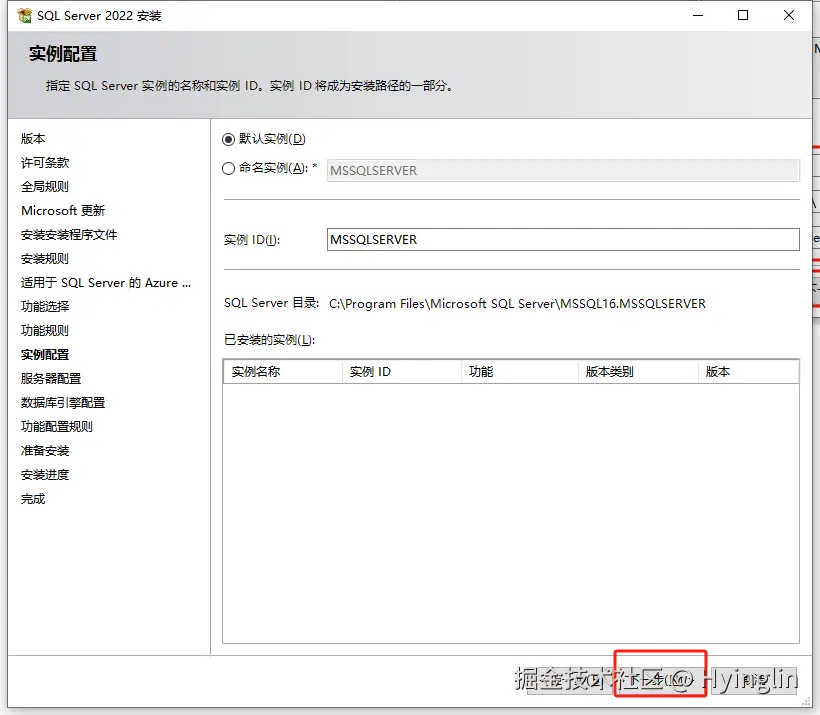Click the SQL Server directory path text
This screenshot has width=820, height=715.
tap(517, 304)
